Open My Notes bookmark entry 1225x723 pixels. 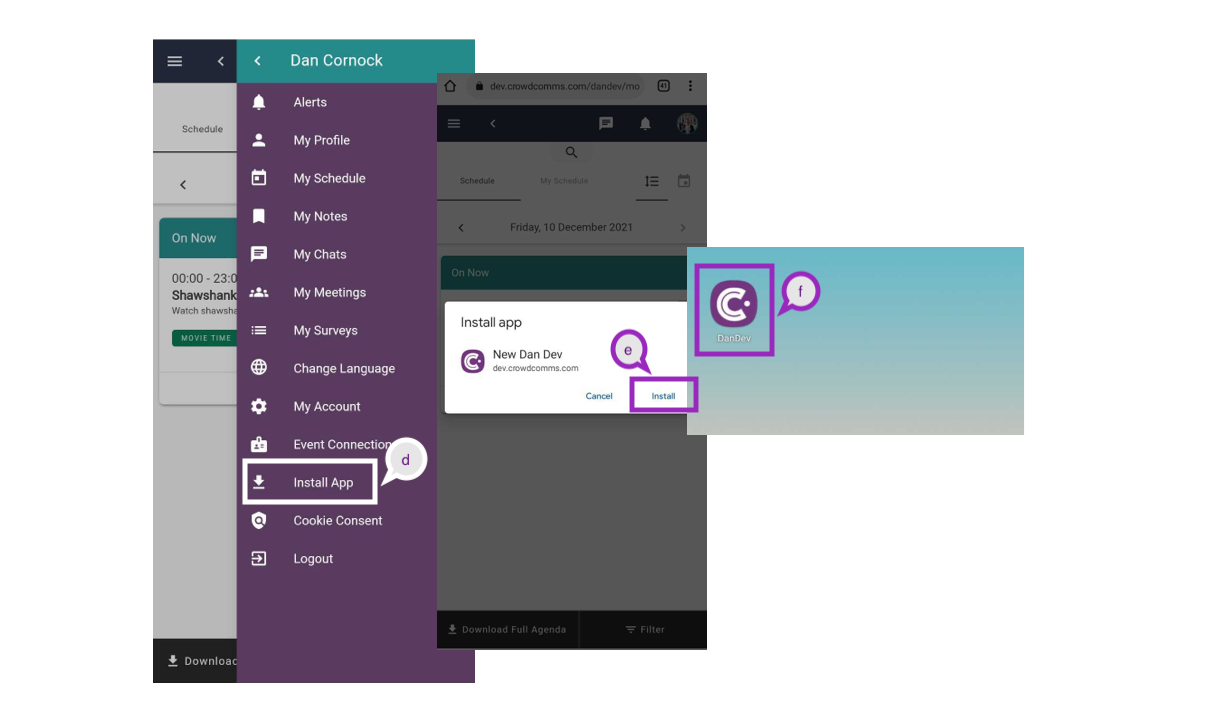[x=320, y=216]
